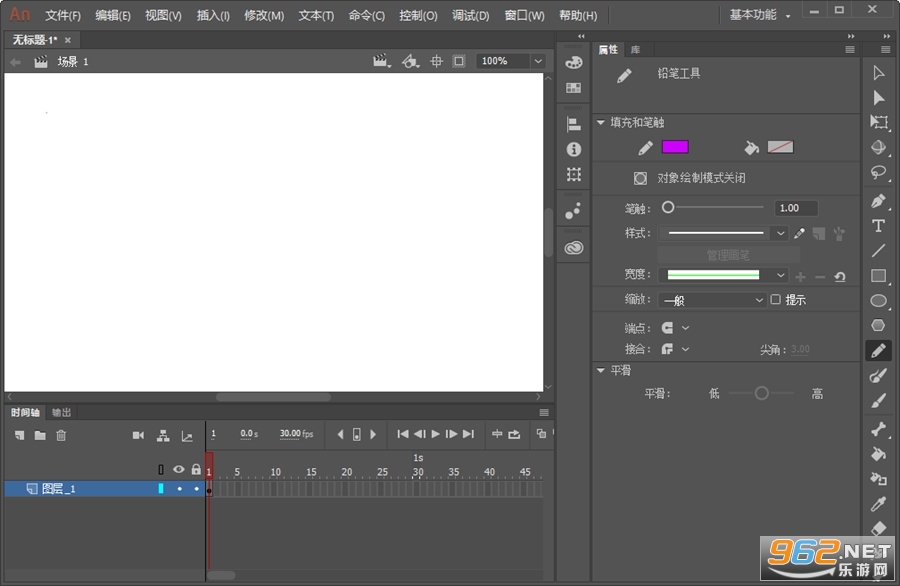Open the Info panel icon
The height and width of the screenshot is (586, 900).
coord(573,149)
